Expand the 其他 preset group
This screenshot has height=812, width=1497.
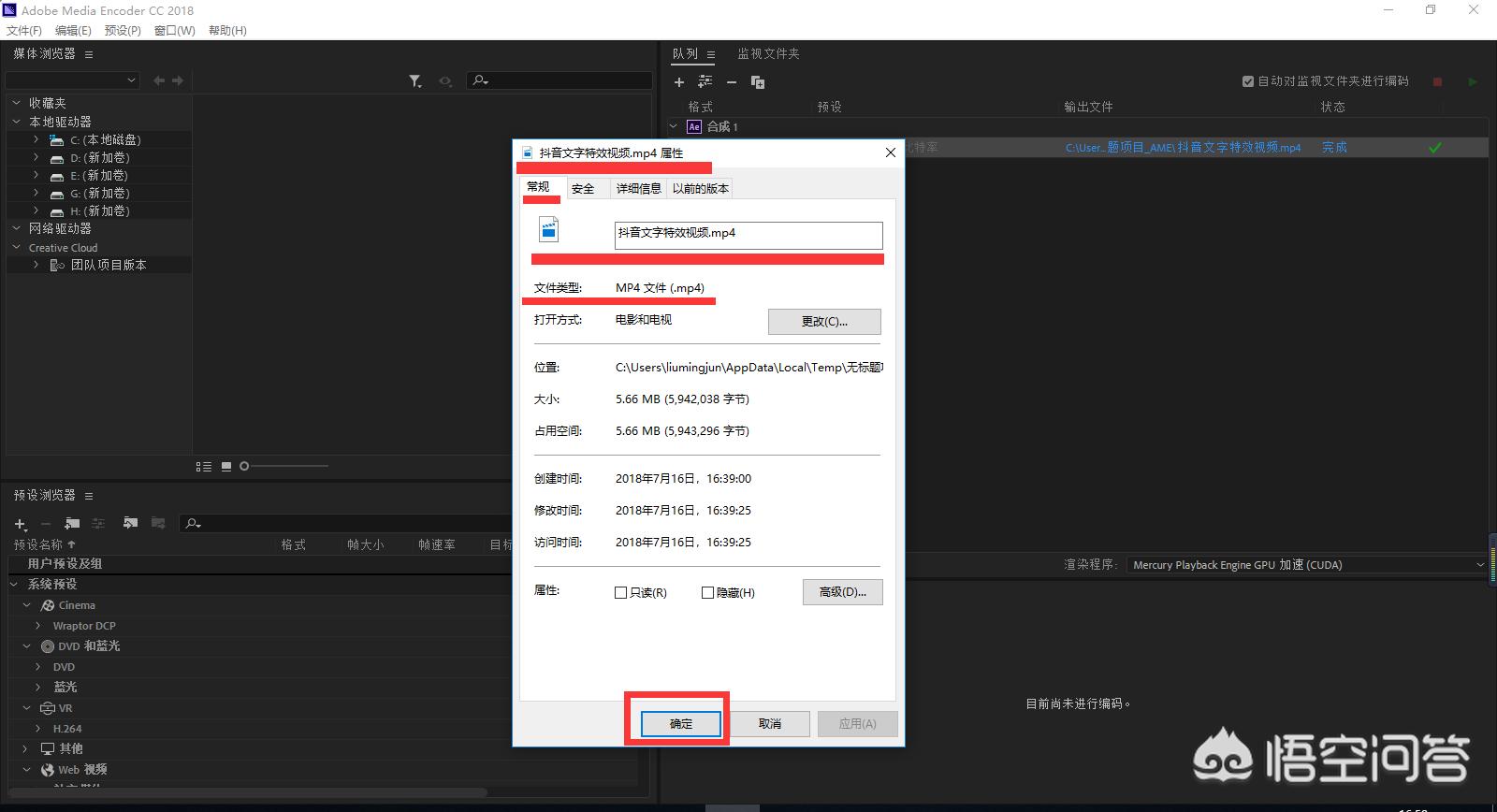pos(26,748)
